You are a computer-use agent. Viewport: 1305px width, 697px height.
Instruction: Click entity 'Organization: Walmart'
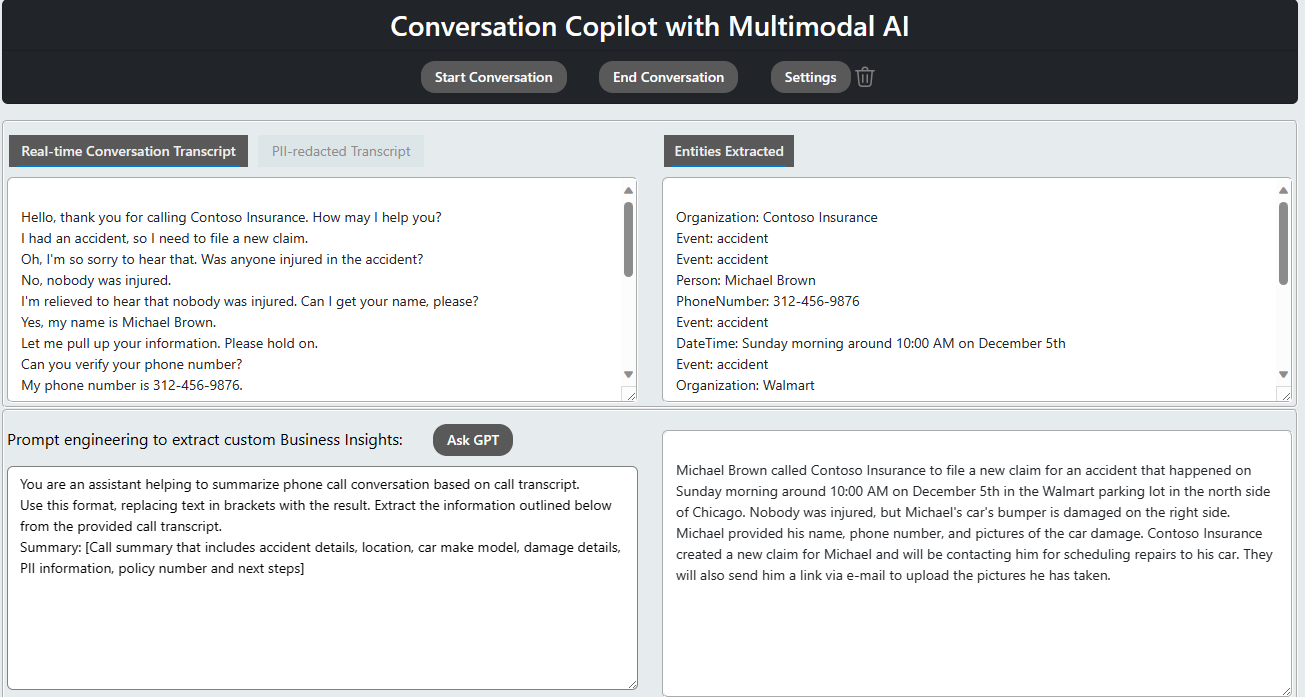point(745,385)
